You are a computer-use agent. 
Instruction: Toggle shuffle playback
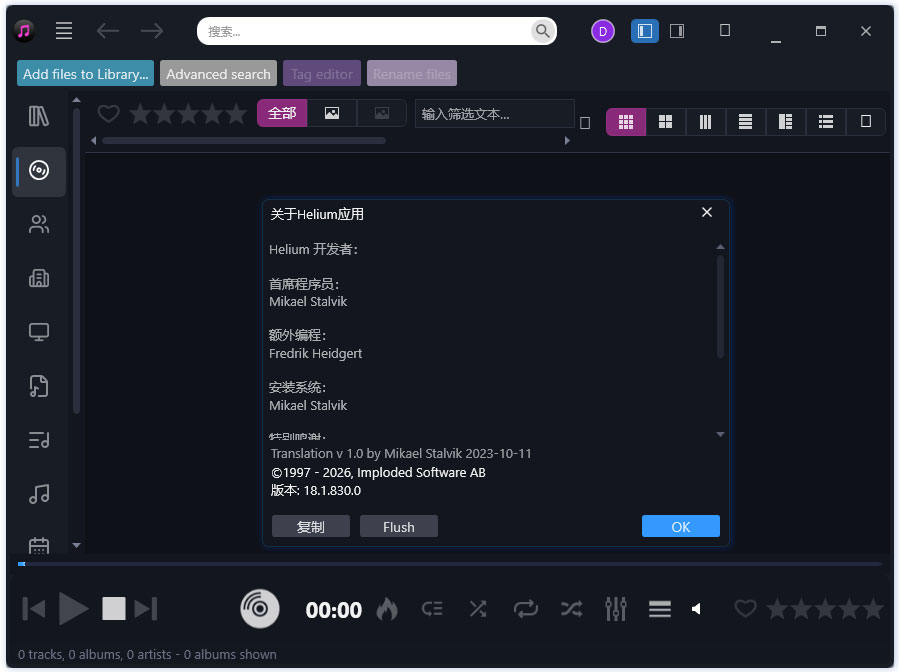pos(572,609)
